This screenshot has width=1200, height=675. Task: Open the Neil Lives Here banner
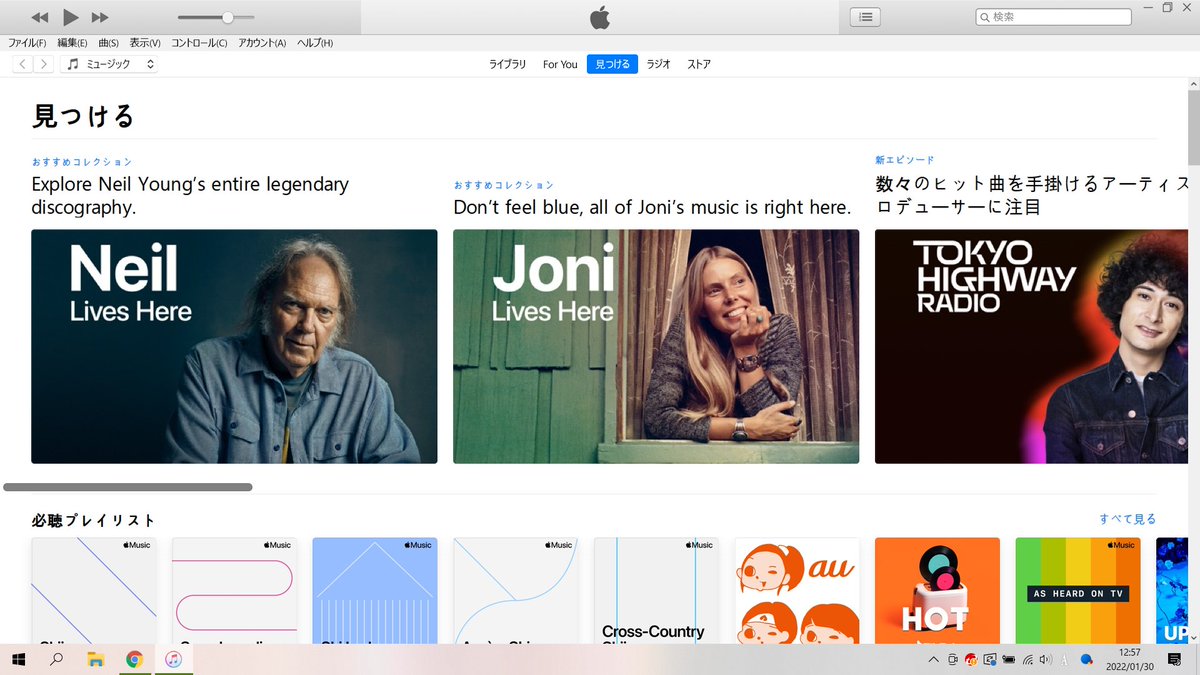click(x=234, y=346)
